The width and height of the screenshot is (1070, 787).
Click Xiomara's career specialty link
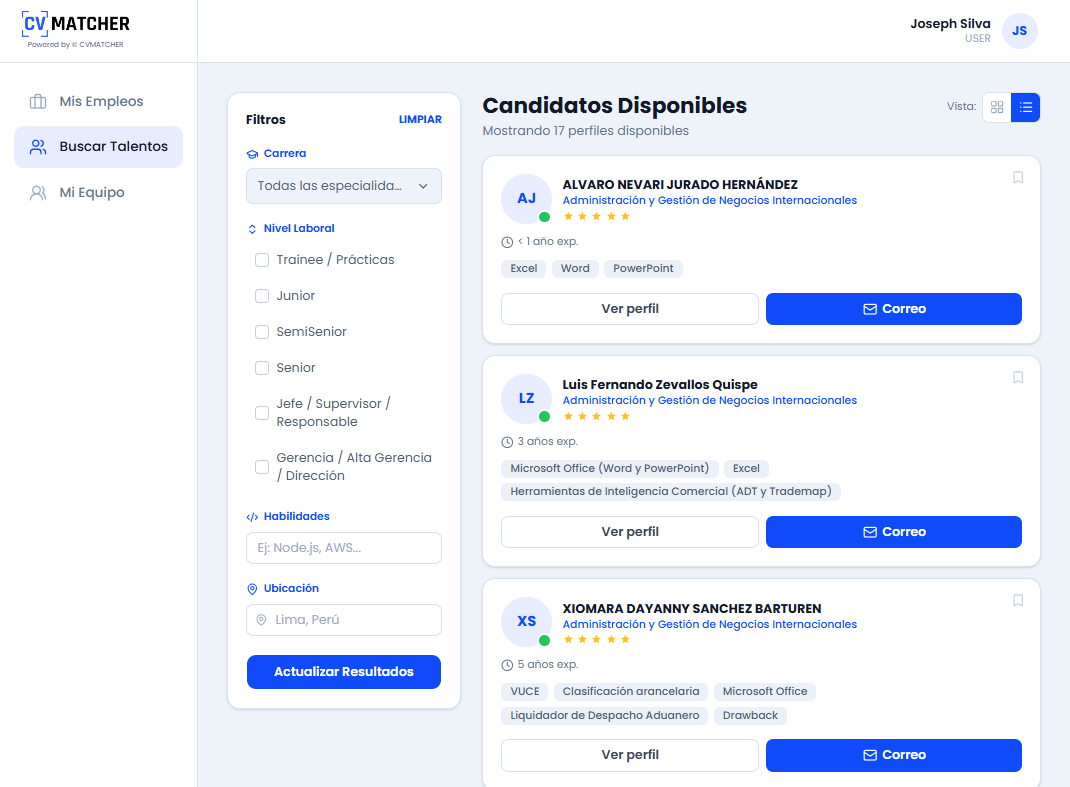[x=710, y=625]
